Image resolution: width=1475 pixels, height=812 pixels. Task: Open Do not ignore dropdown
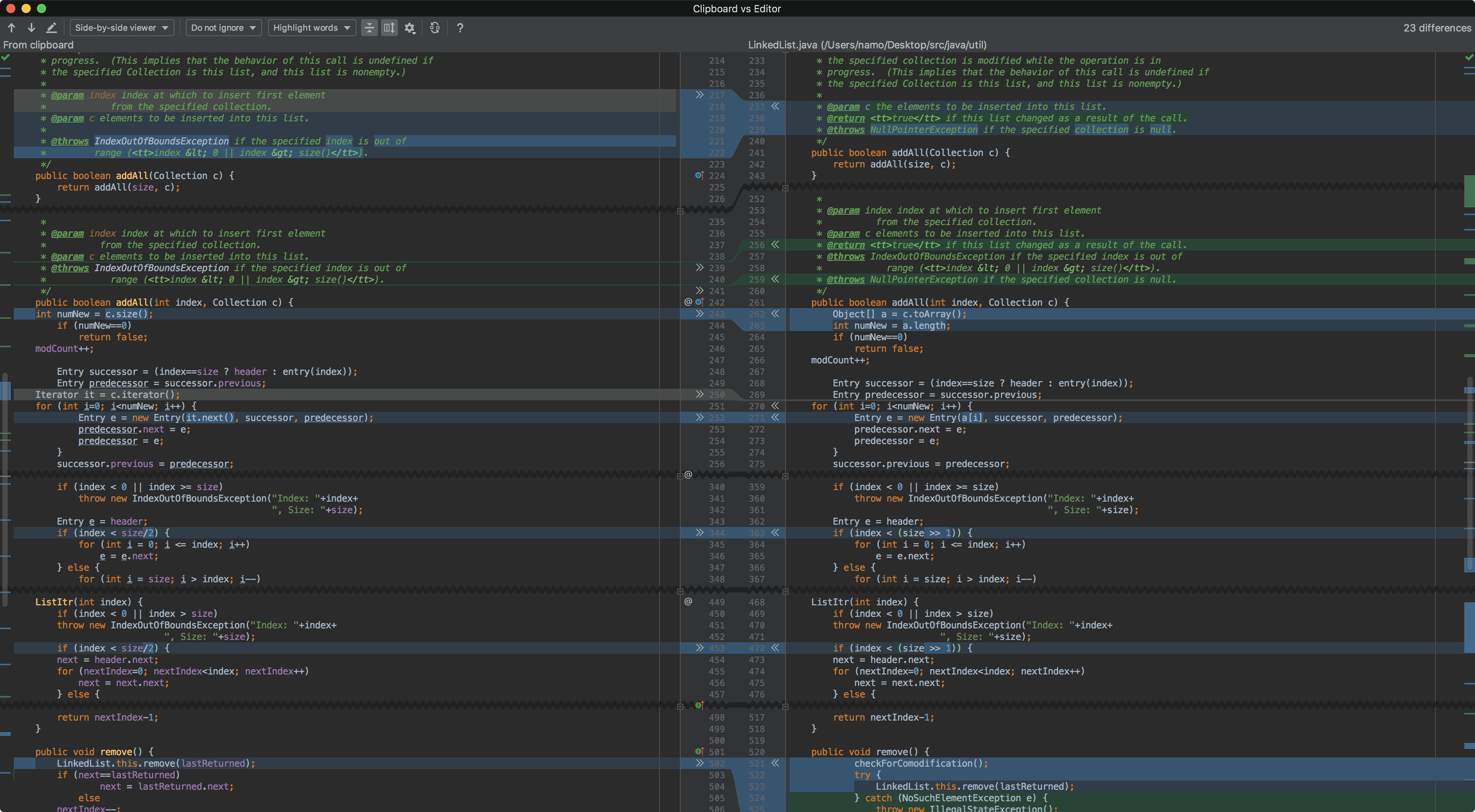223,28
